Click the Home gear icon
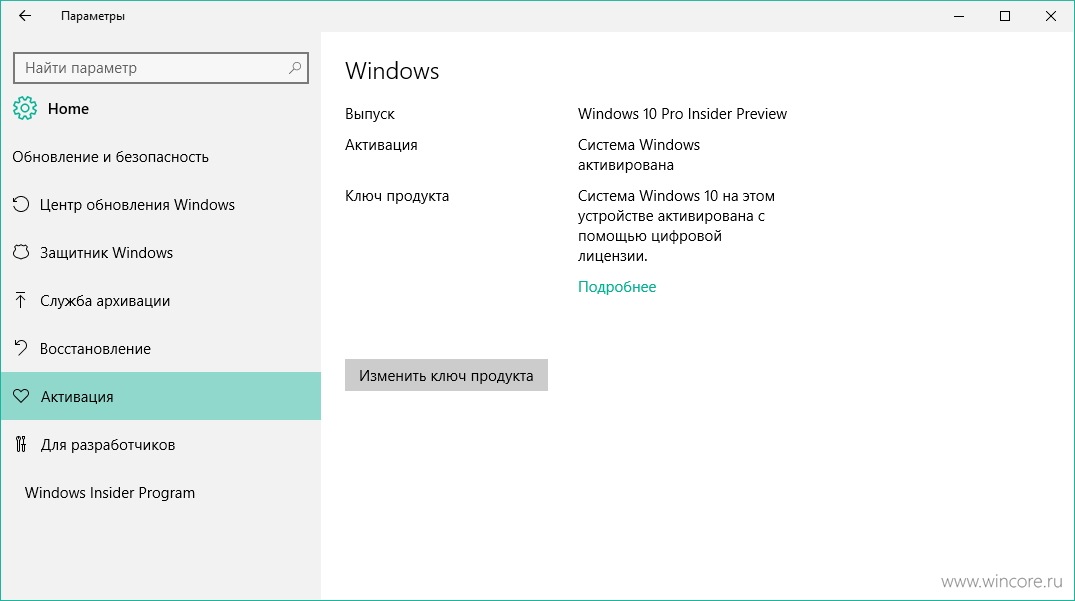 coord(25,108)
